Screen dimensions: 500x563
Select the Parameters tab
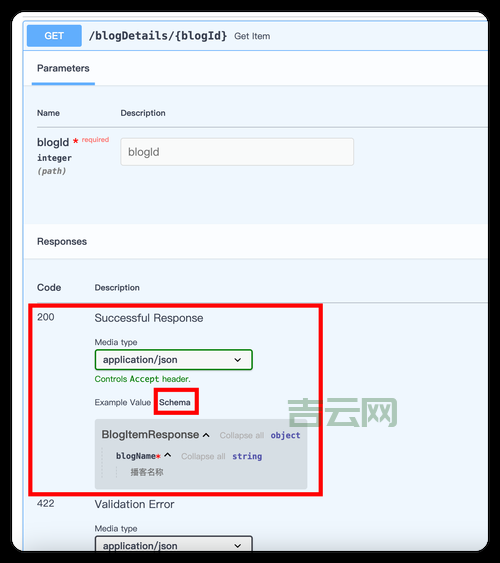pos(63,68)
